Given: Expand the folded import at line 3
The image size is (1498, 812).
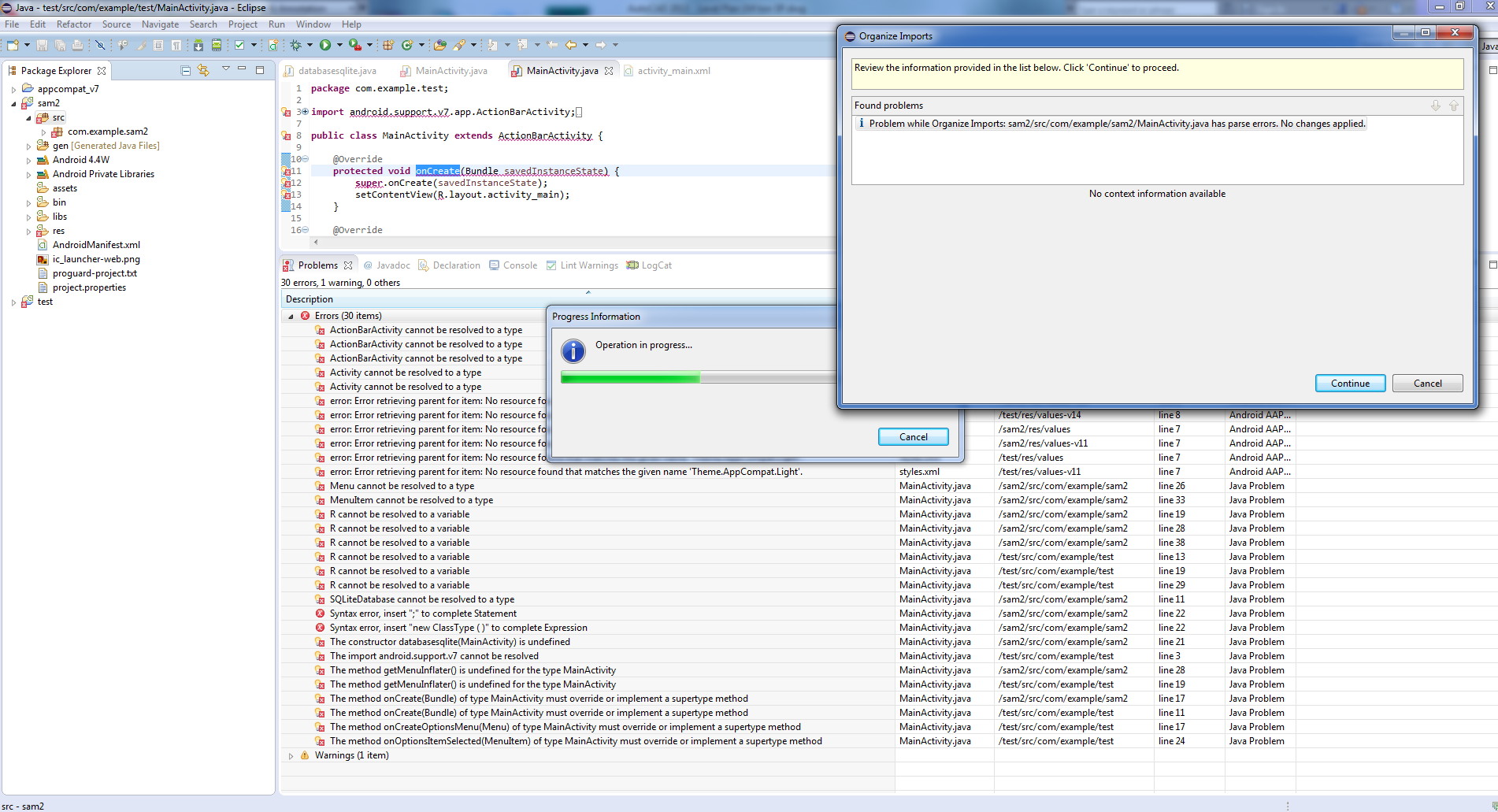Looking at the screenshot, I should click(306, 112).
